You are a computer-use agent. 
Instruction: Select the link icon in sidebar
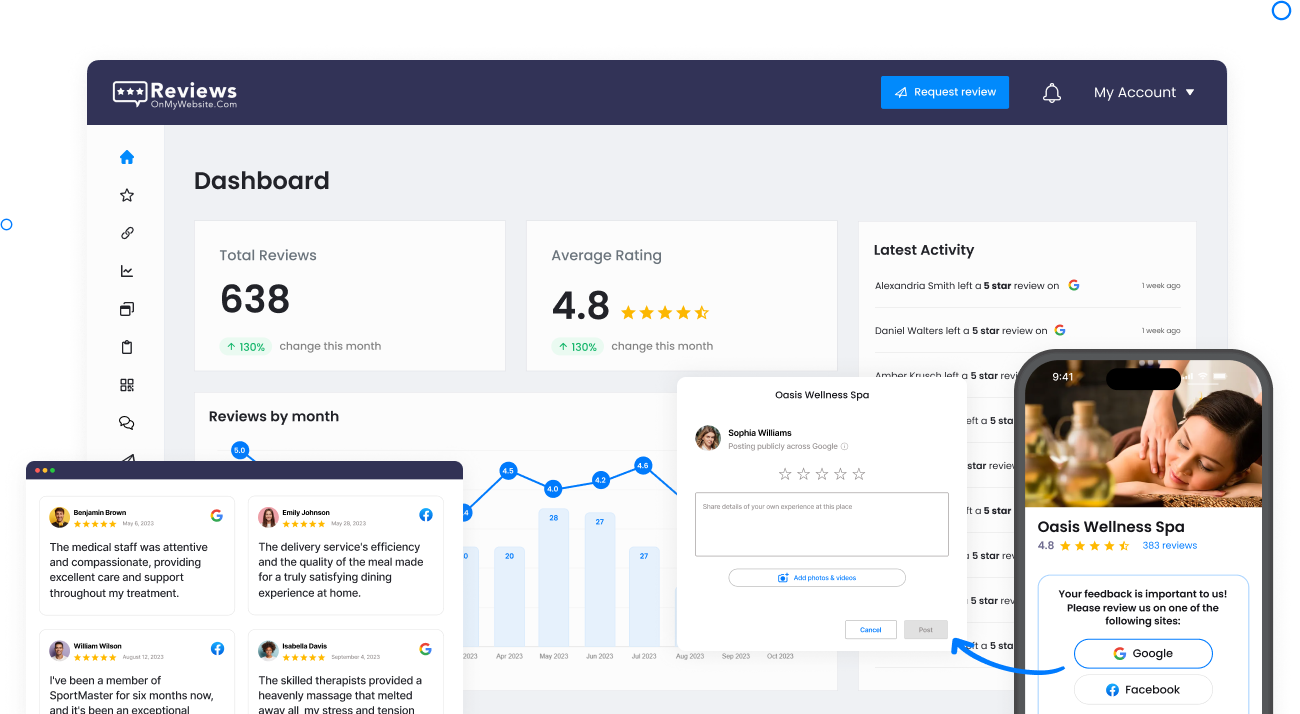click(127, 233)
